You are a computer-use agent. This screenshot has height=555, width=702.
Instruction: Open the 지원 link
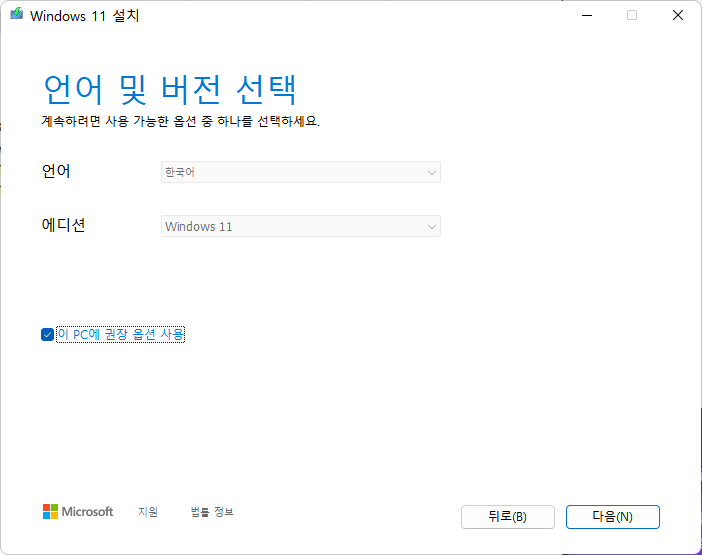[148, 512]
